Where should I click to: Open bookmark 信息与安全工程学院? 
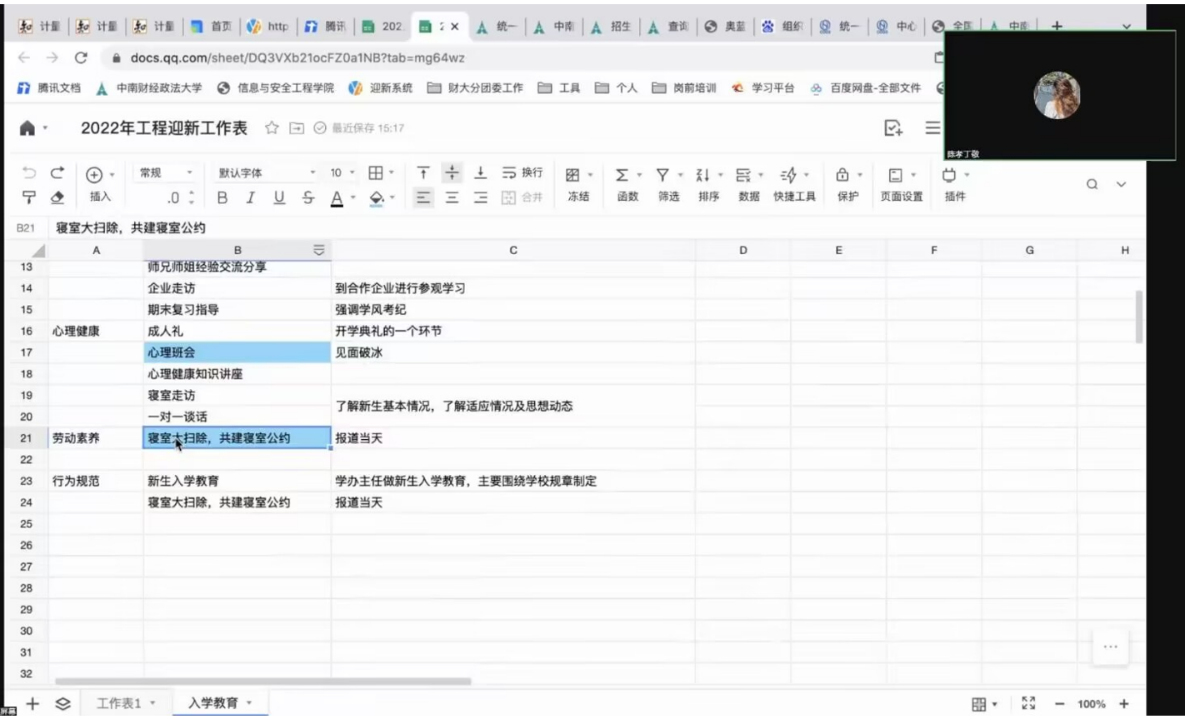coord(275,88)
